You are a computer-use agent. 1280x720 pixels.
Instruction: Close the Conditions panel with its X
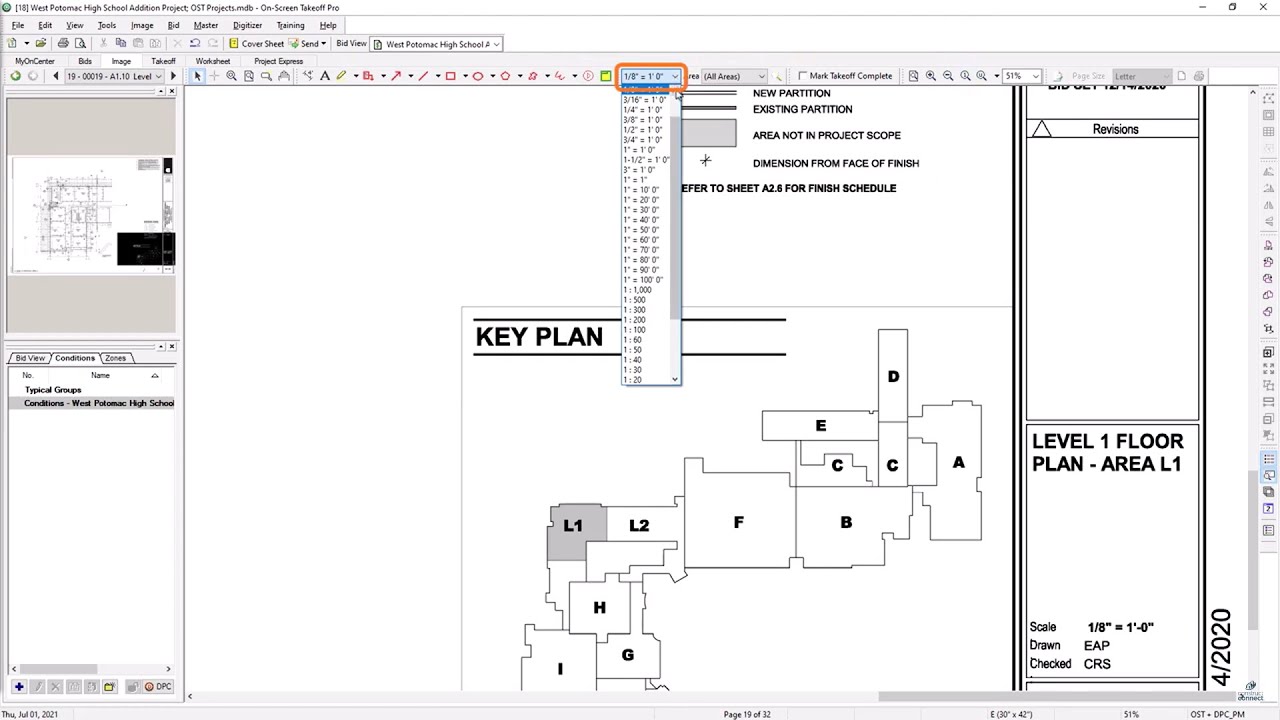click(x=172, y=346)
